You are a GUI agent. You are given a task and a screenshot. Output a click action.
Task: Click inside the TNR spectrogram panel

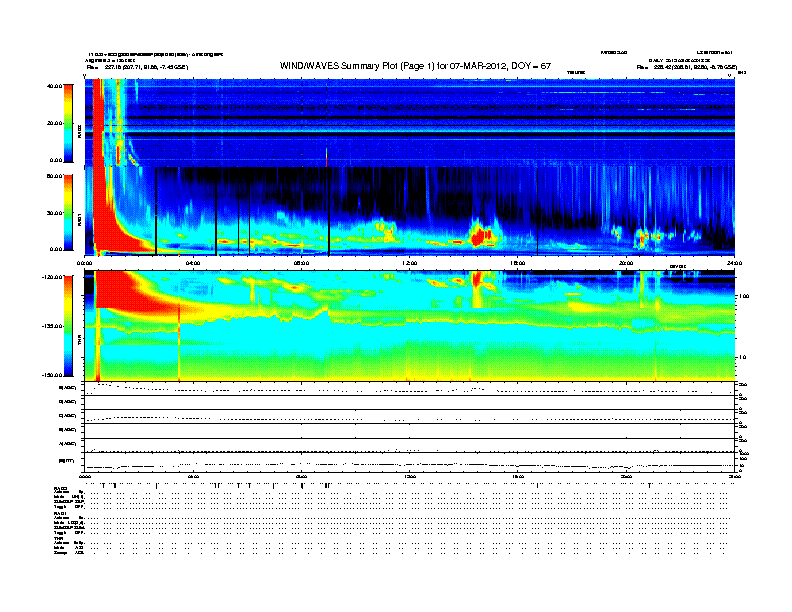[x=409, y=326]
